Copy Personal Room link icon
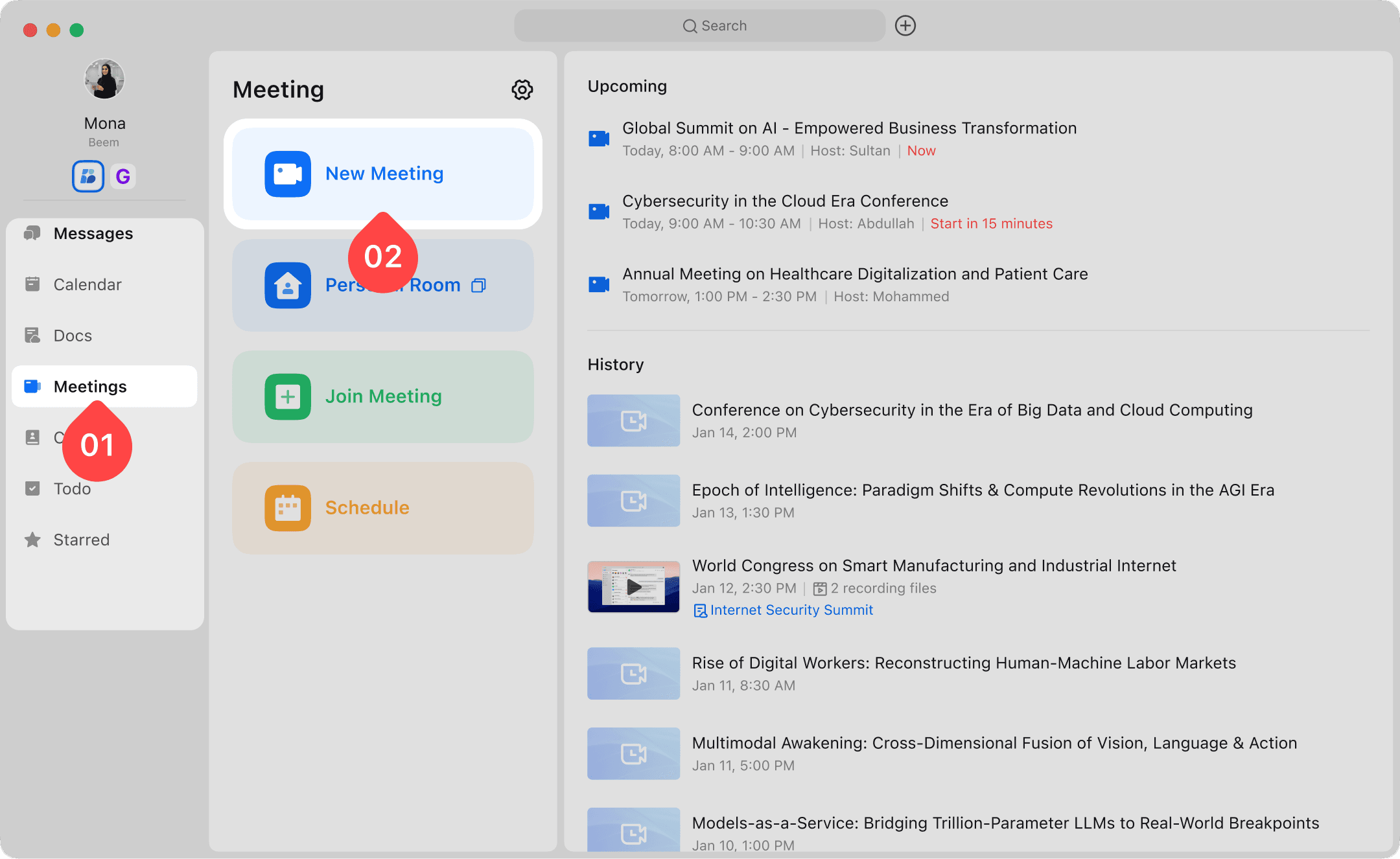The width and height of the screenshot is (1400, 859). (478, 286)
